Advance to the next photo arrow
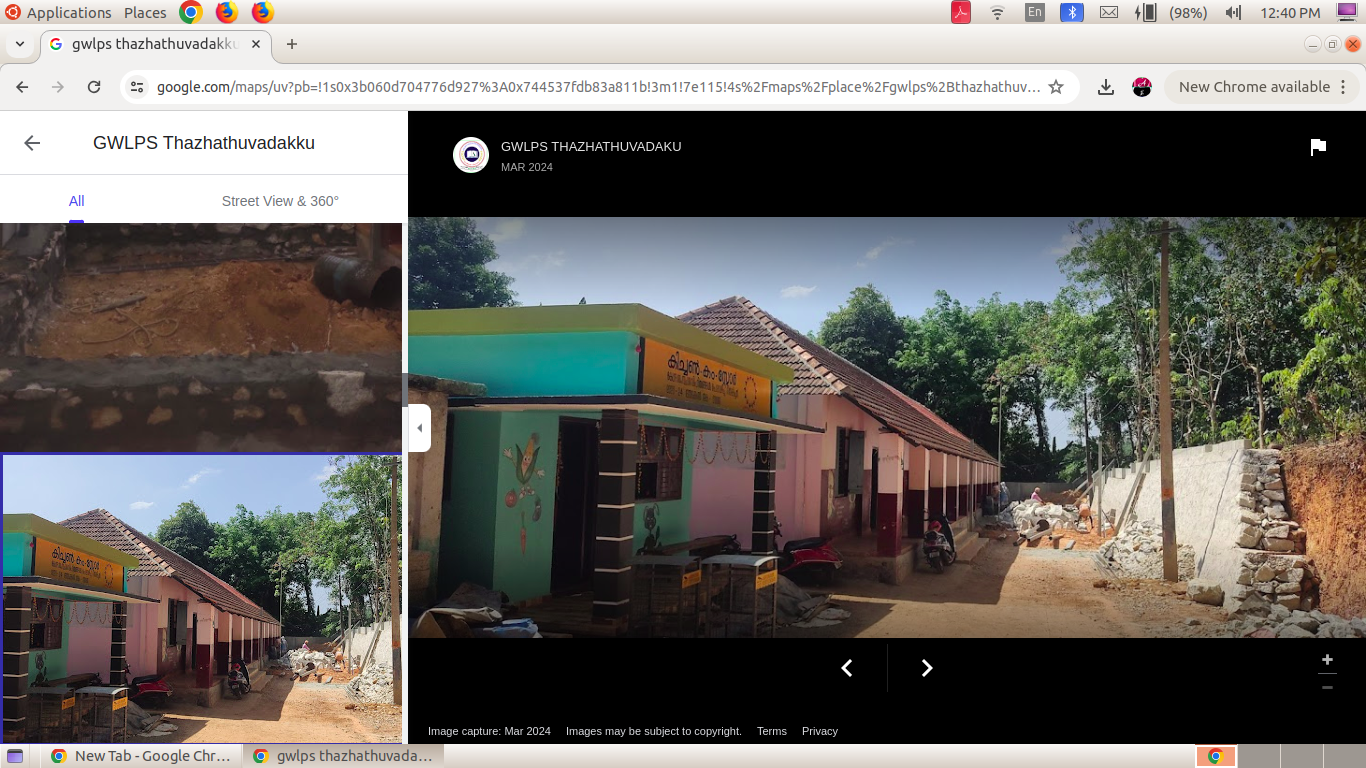Viewport: 1366px width, 768px height. point(926,668)
